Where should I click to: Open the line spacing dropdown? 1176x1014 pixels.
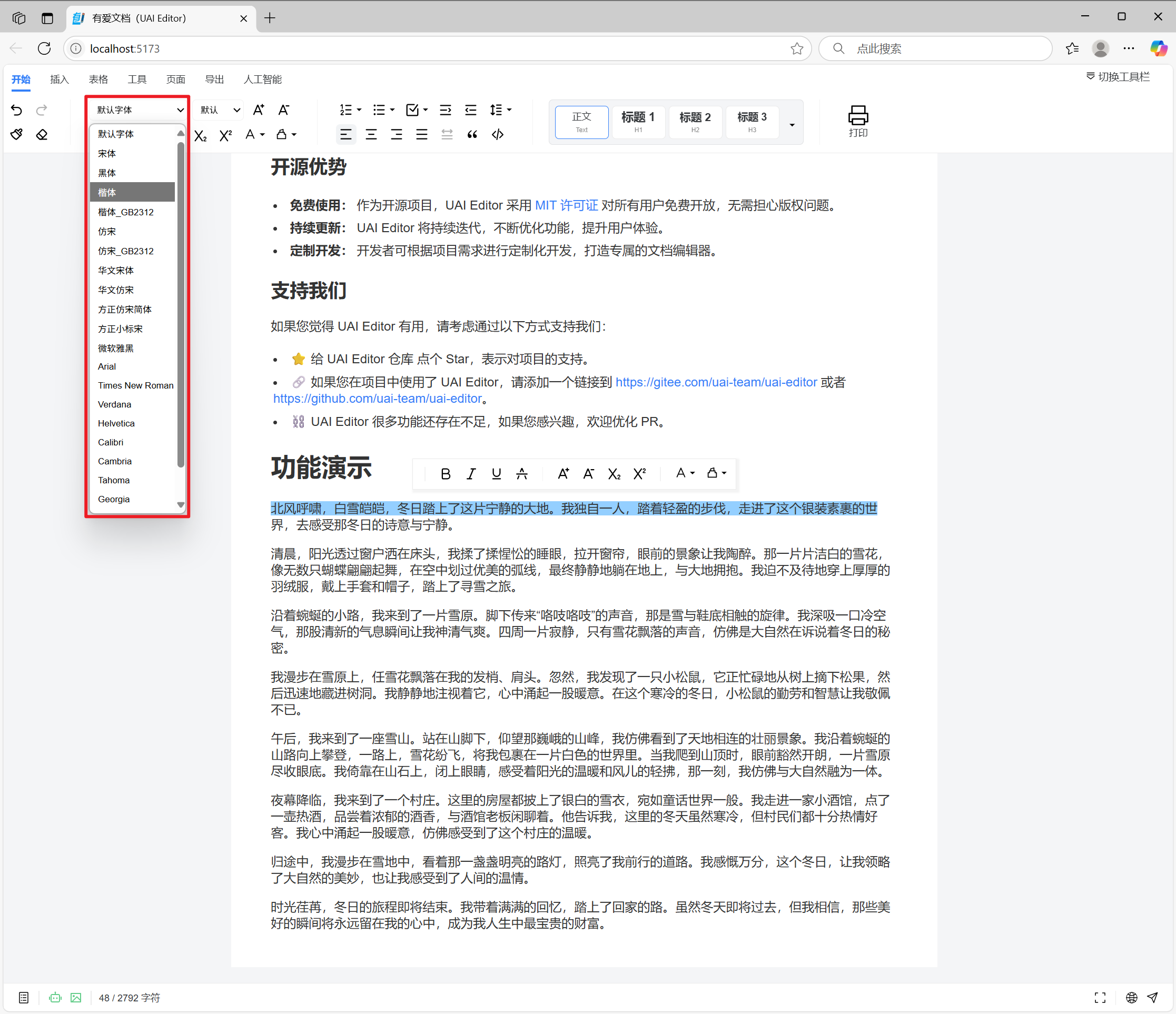pos(501,110)
